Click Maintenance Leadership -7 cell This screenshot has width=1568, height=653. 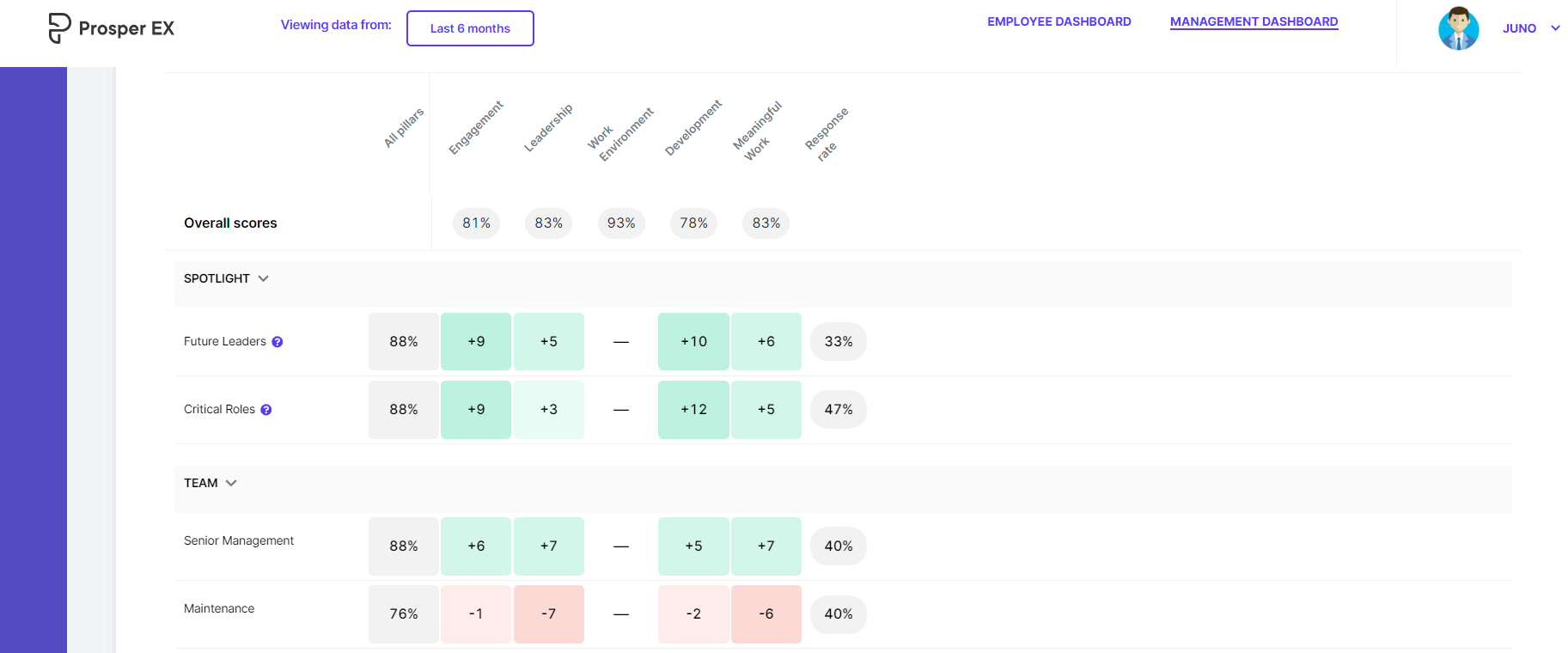click(549, 613)
